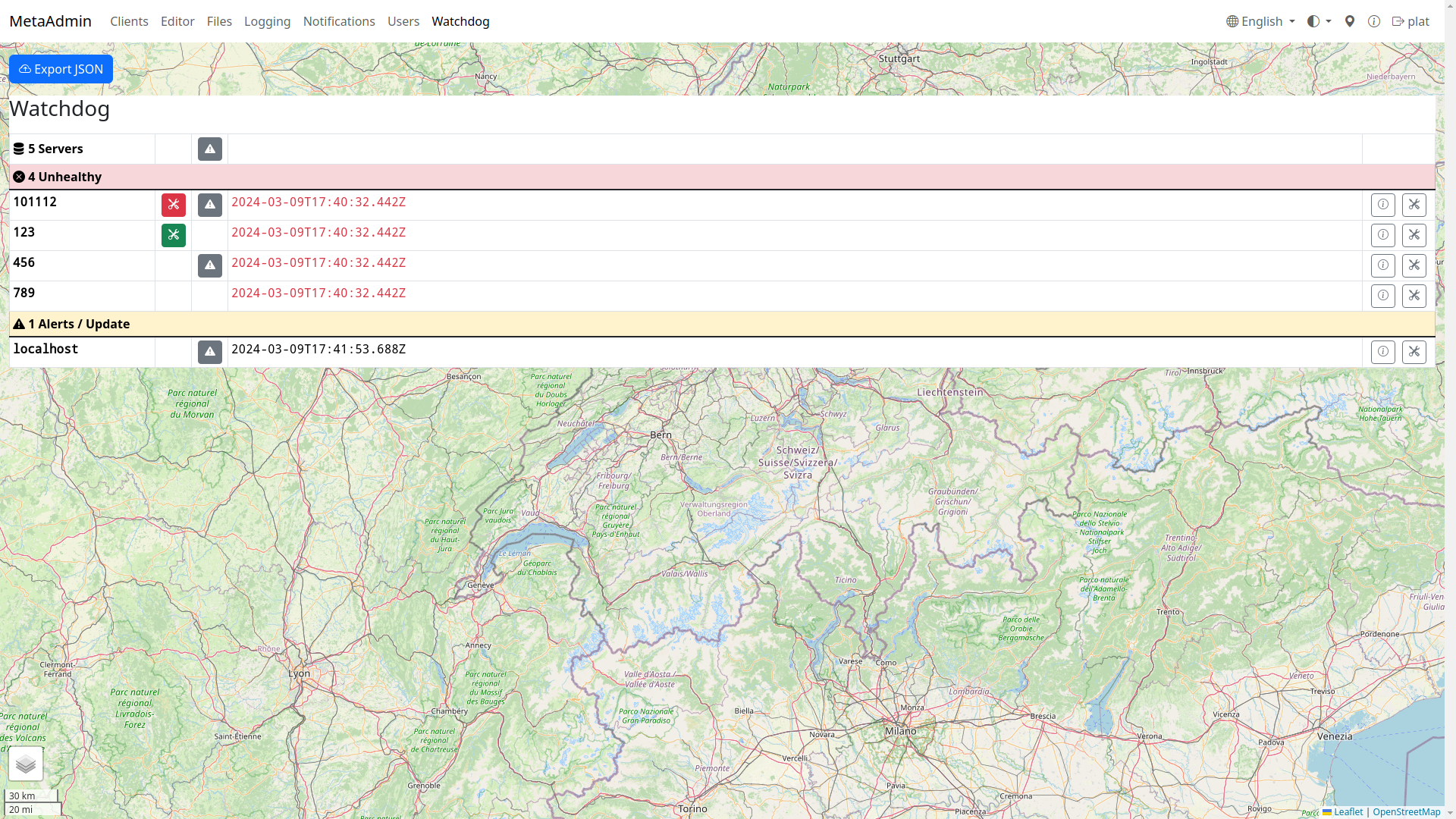The height and width of the screenshot is (819, 1456).
Task: Click Export JSON button
Action: 61,69
